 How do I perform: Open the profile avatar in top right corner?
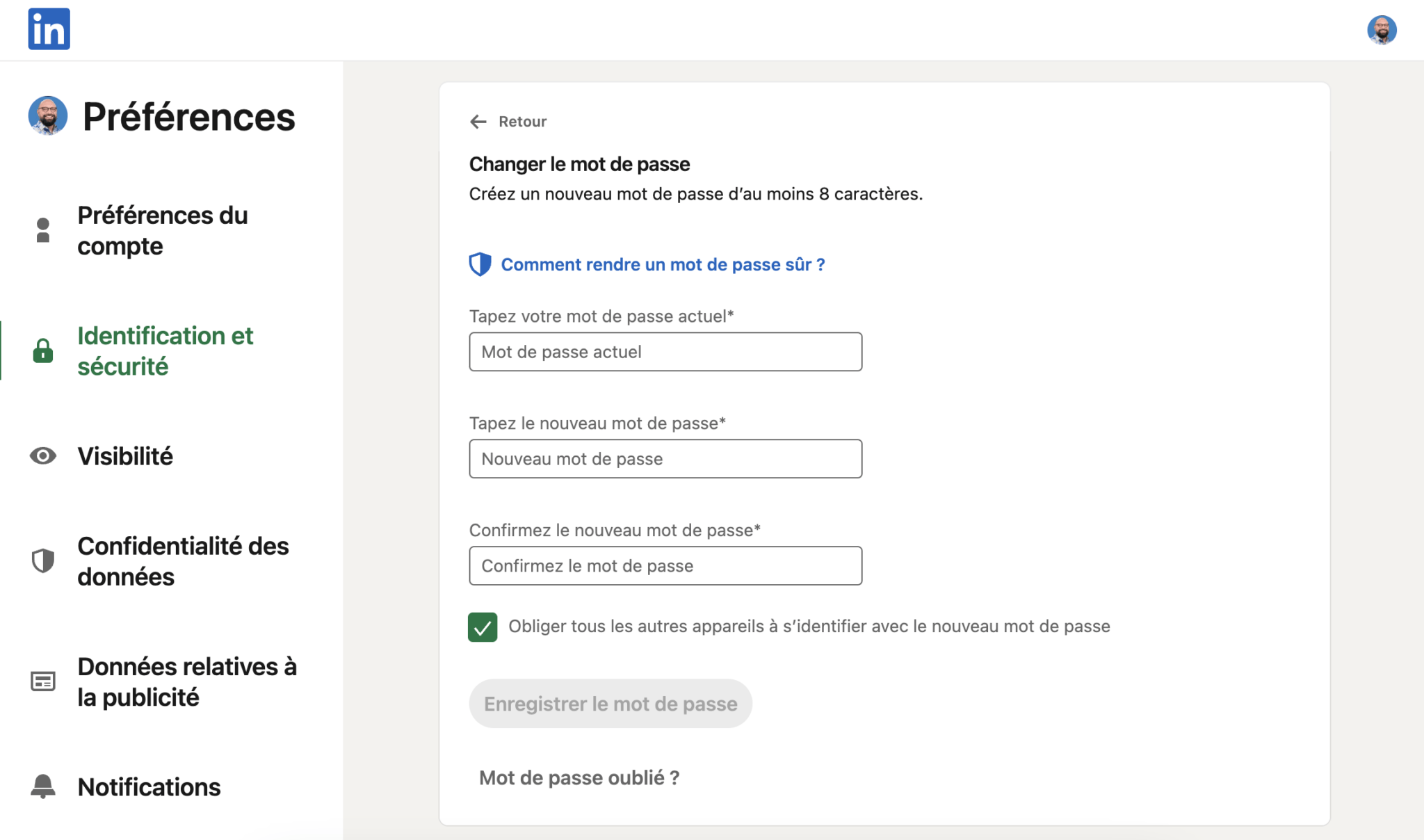(1382, 30)
